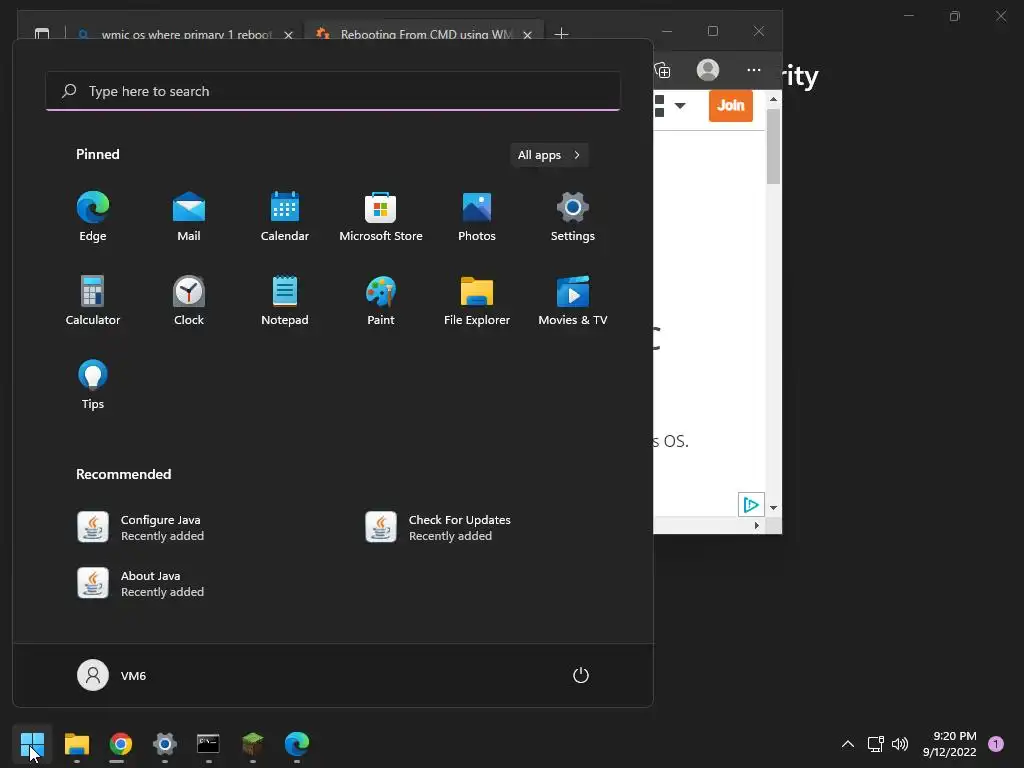This screenshot has height=768, width=1024.
Task: Show All apps list
Action: pos(549,155)
